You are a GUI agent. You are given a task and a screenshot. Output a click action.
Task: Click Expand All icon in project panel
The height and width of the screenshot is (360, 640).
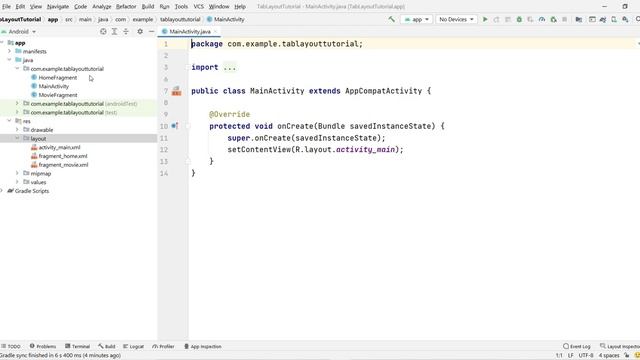(115, 31)
